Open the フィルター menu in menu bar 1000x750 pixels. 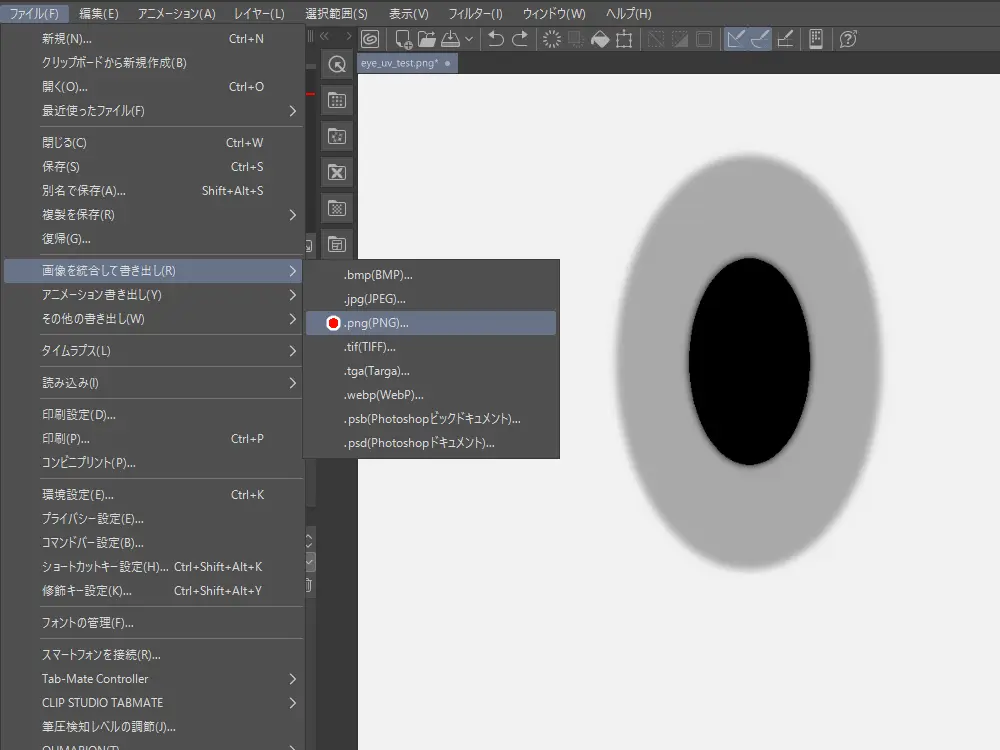(476, 14)
